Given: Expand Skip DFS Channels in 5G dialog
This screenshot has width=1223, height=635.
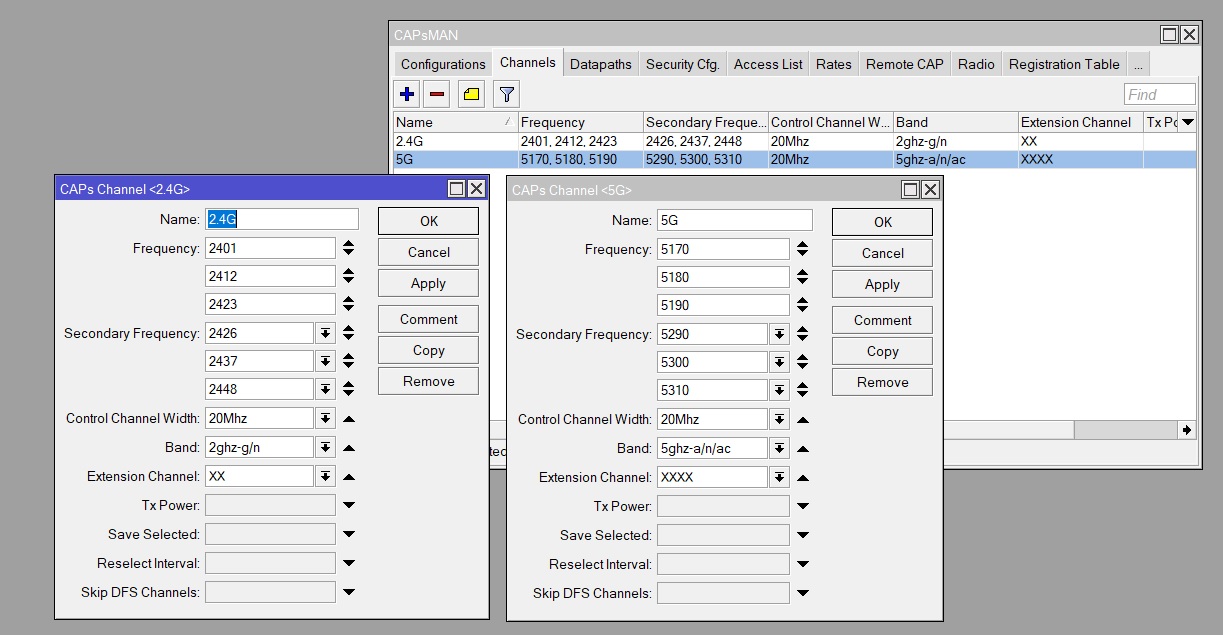Looking at the screenshot, I should pyautogui.click(x=802, y=594).
